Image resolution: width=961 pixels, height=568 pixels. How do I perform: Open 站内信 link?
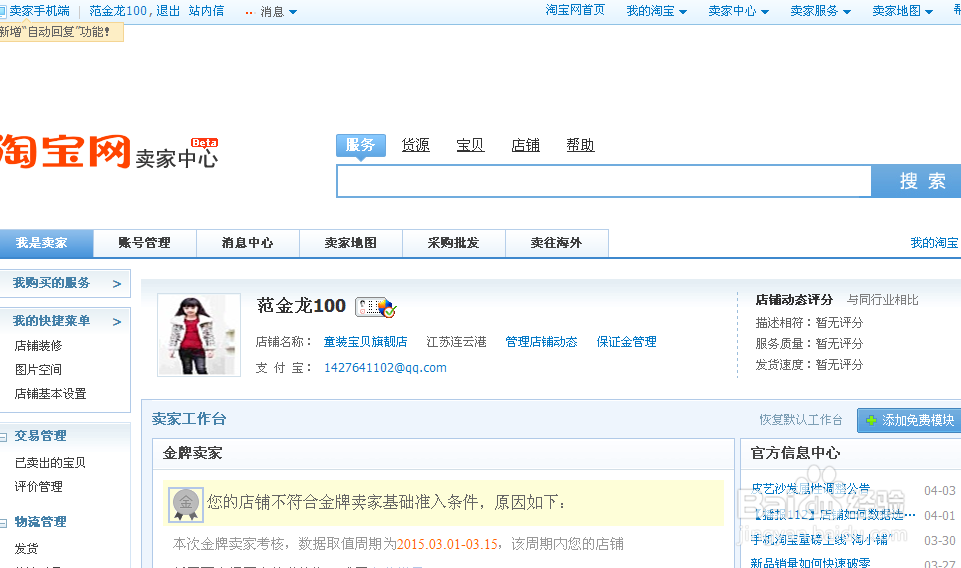click(x=207, y=11)
